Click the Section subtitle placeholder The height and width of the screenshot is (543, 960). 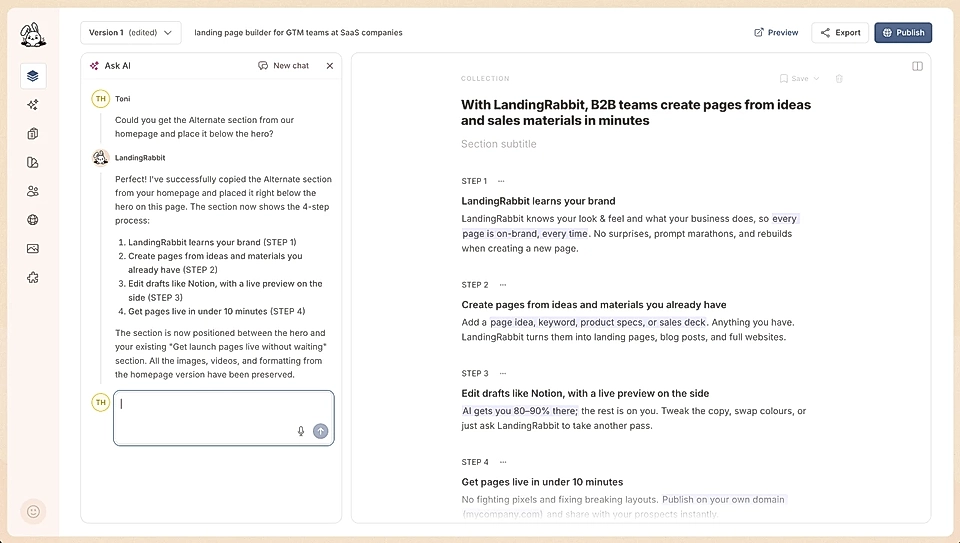click(x=498, y=144)
